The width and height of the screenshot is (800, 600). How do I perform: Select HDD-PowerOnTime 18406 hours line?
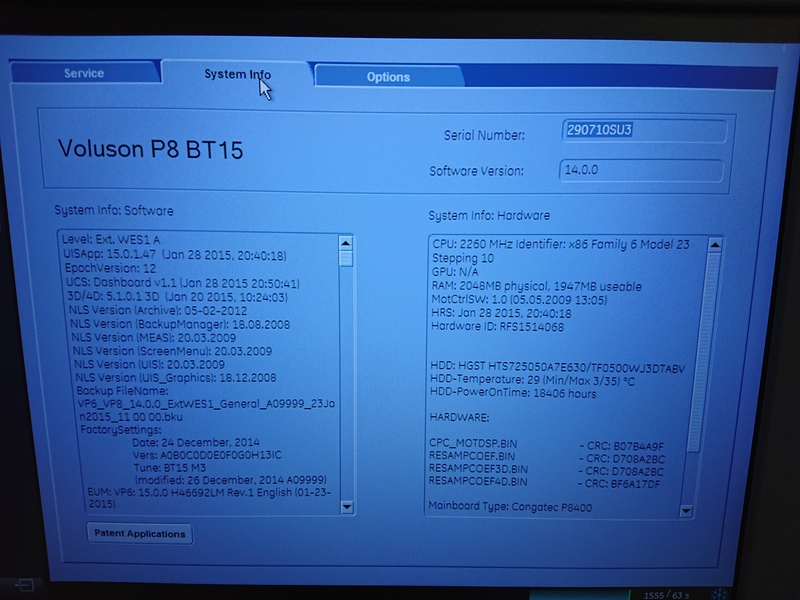[513, 393]
